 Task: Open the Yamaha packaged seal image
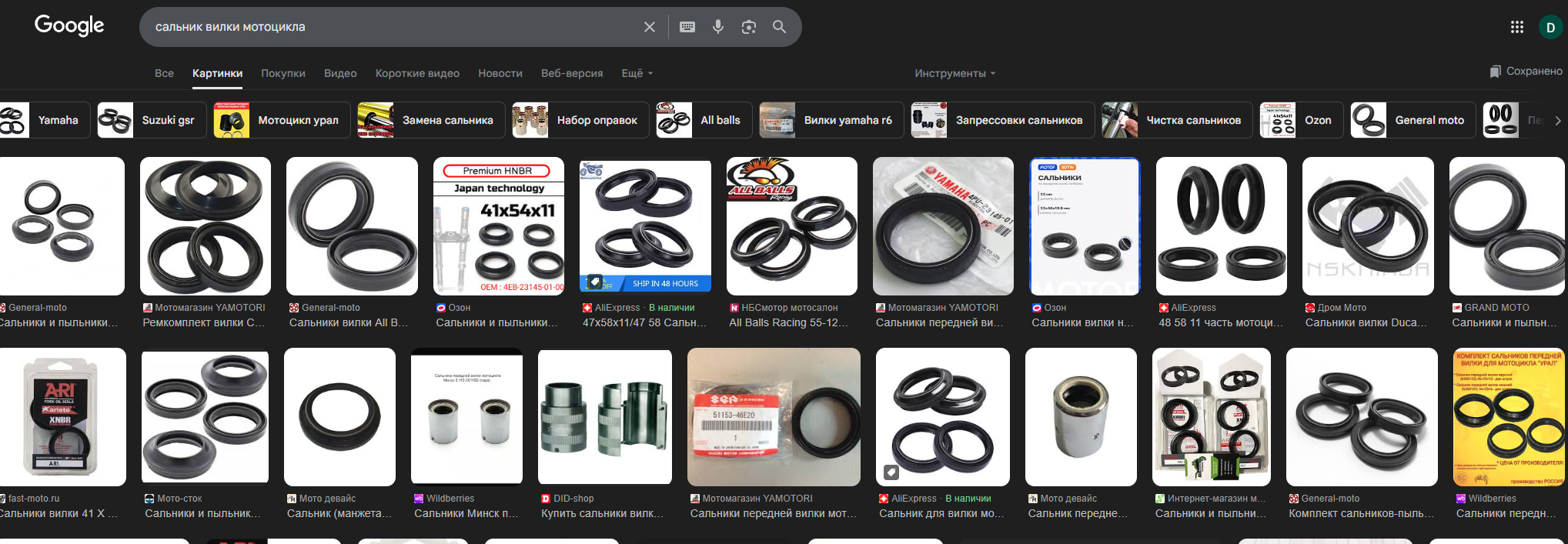tap(943, 226)
